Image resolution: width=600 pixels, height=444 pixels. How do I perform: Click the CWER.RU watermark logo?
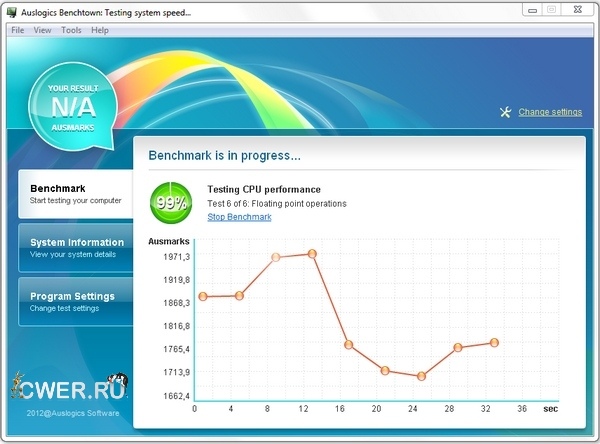pyautogui.click(x=70, y=387)
